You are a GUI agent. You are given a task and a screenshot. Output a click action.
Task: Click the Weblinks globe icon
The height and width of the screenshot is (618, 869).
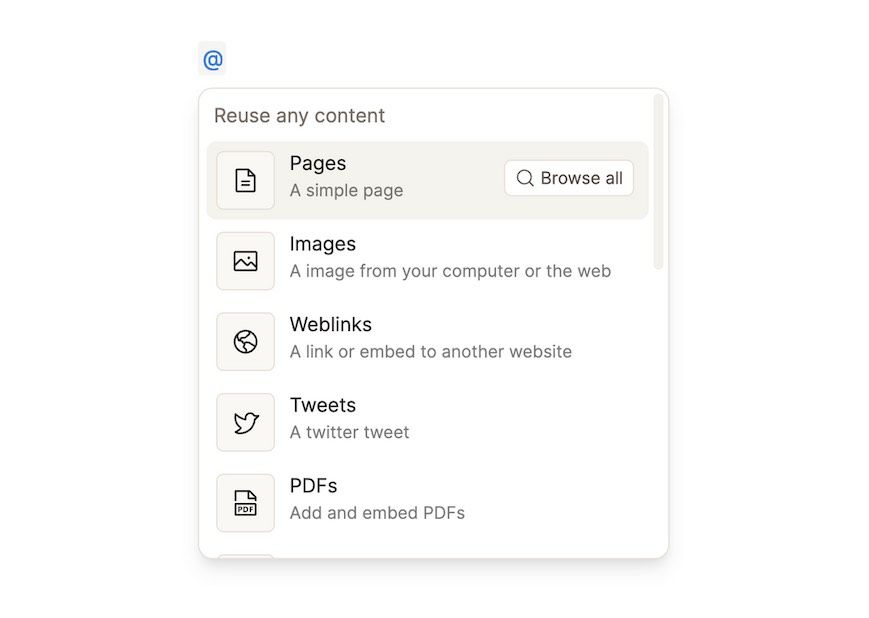click(x=245, y=342)
